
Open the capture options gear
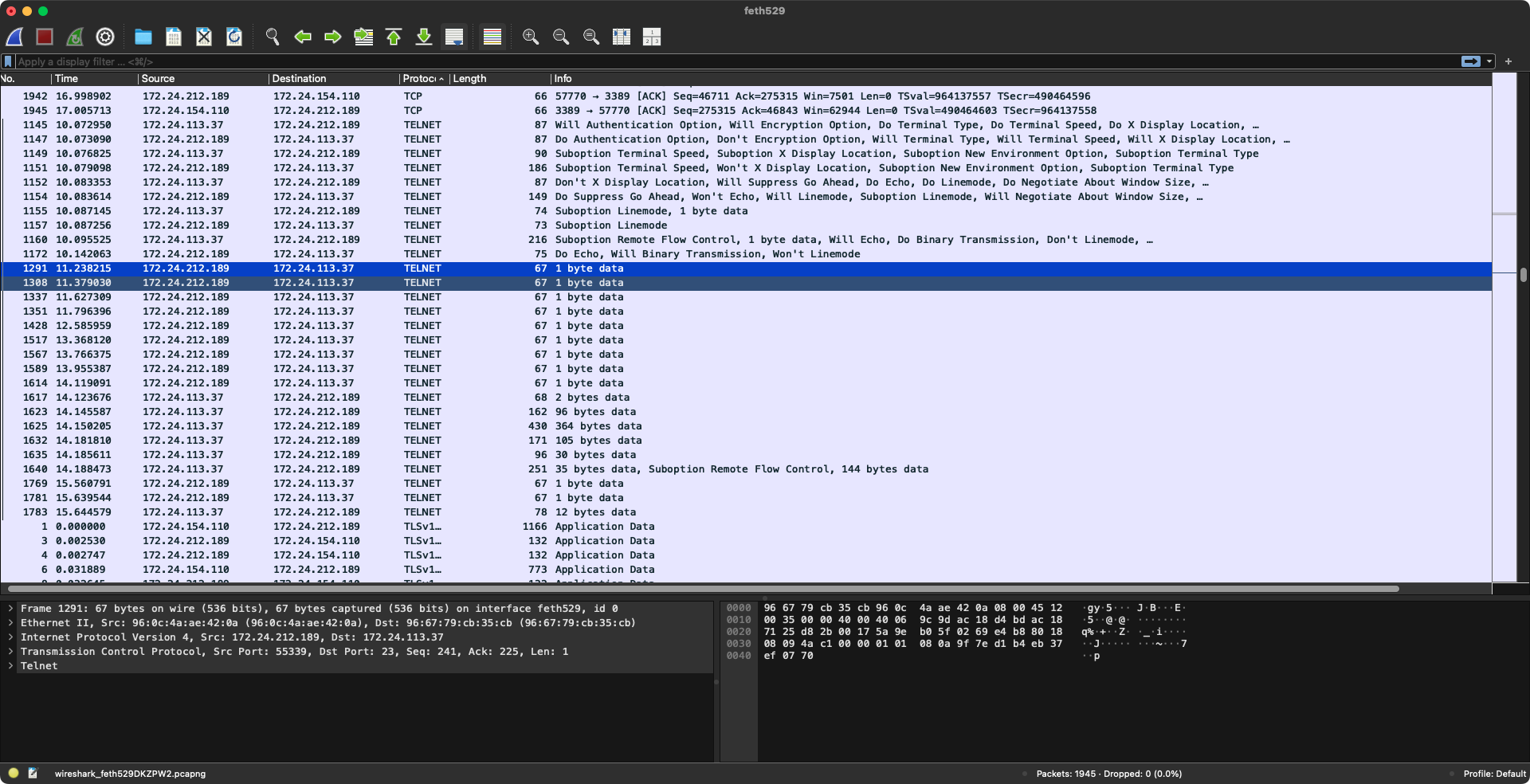[x=104, y=37]
